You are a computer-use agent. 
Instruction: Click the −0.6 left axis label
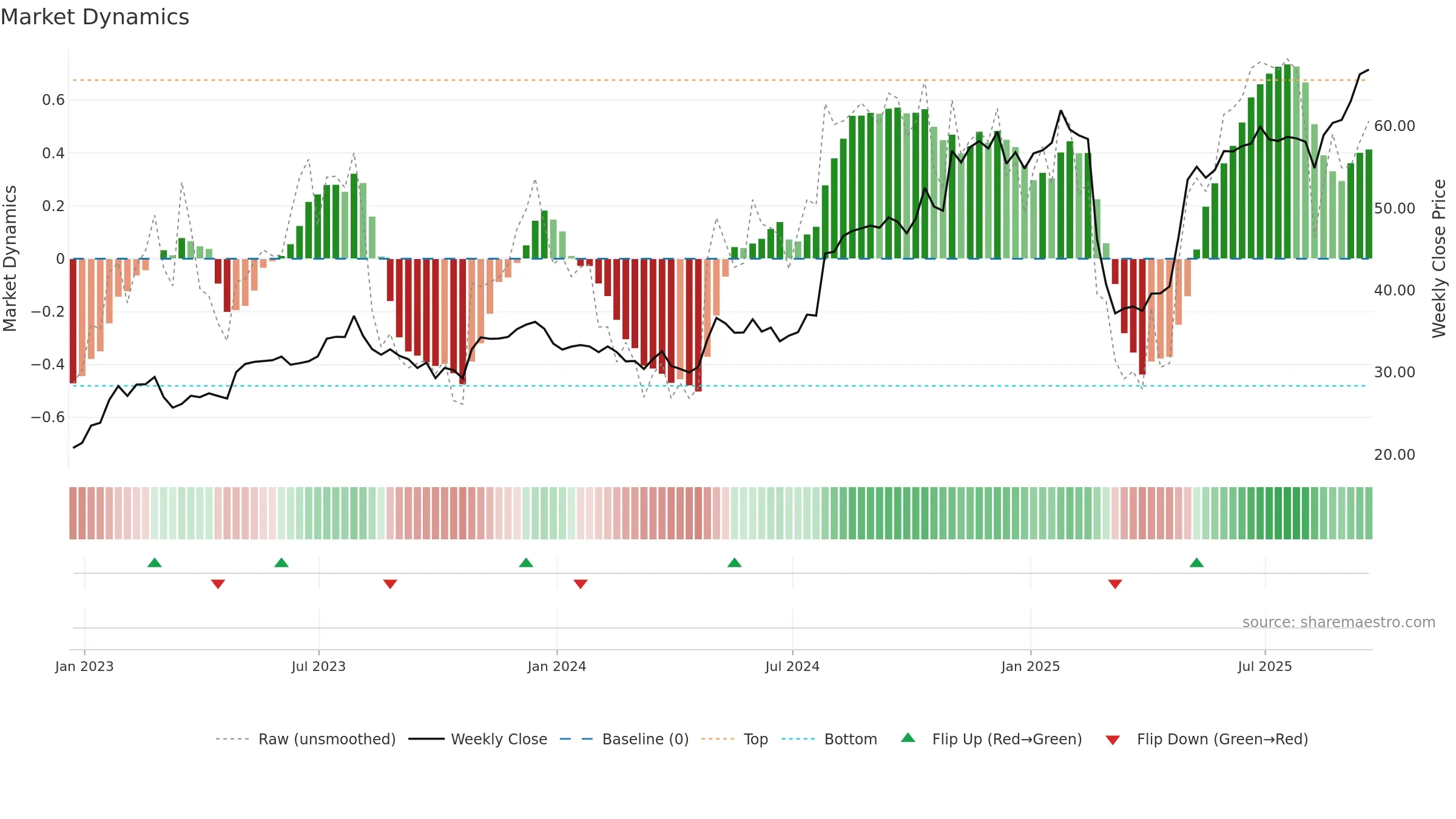pos(48,417)
